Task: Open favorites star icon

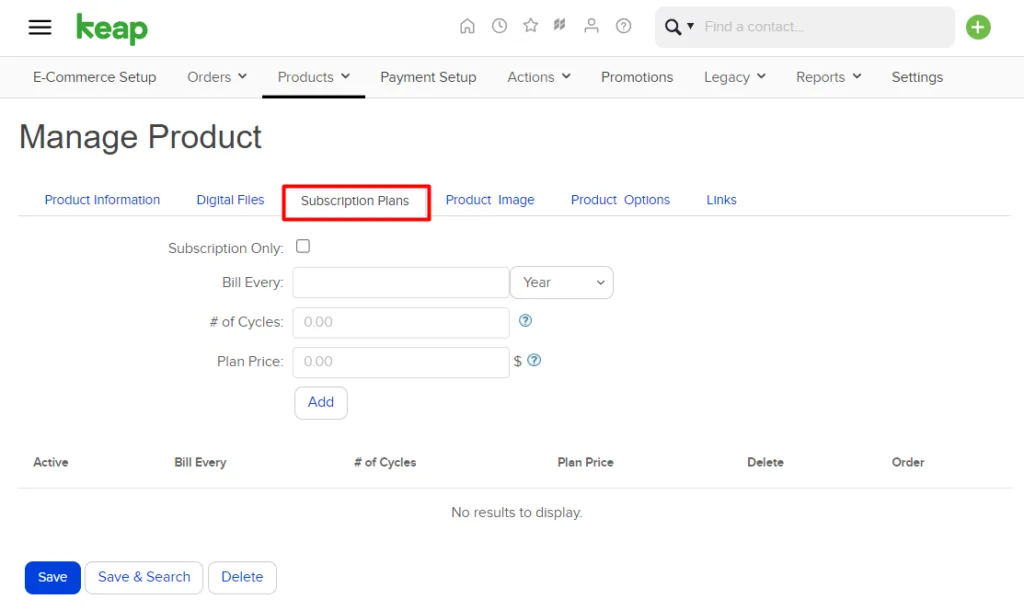Action: [x=530, y=25]
